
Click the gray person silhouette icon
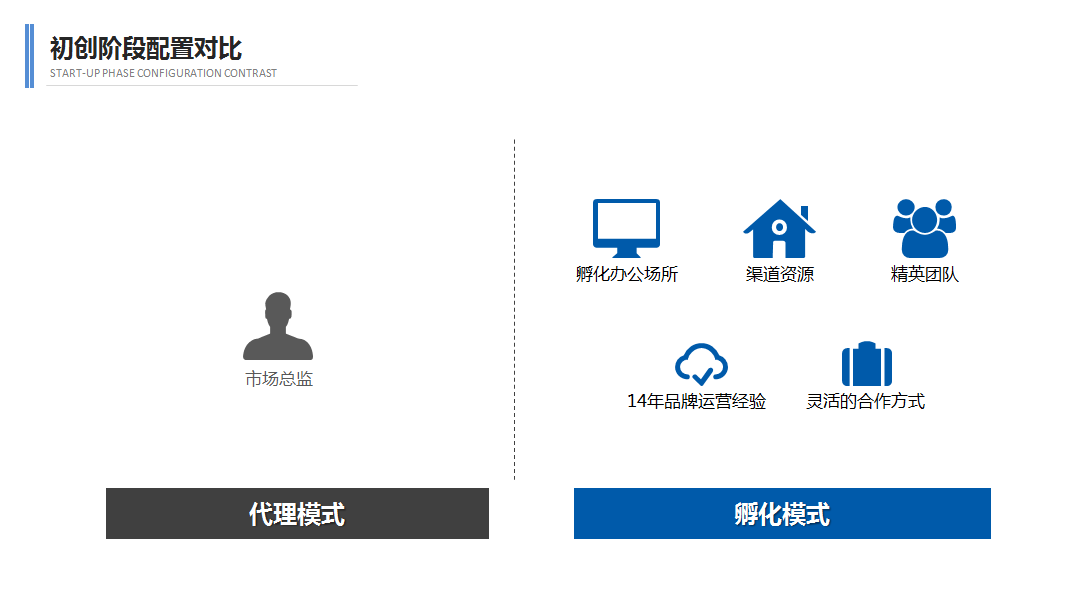click(x=278, y=327)
